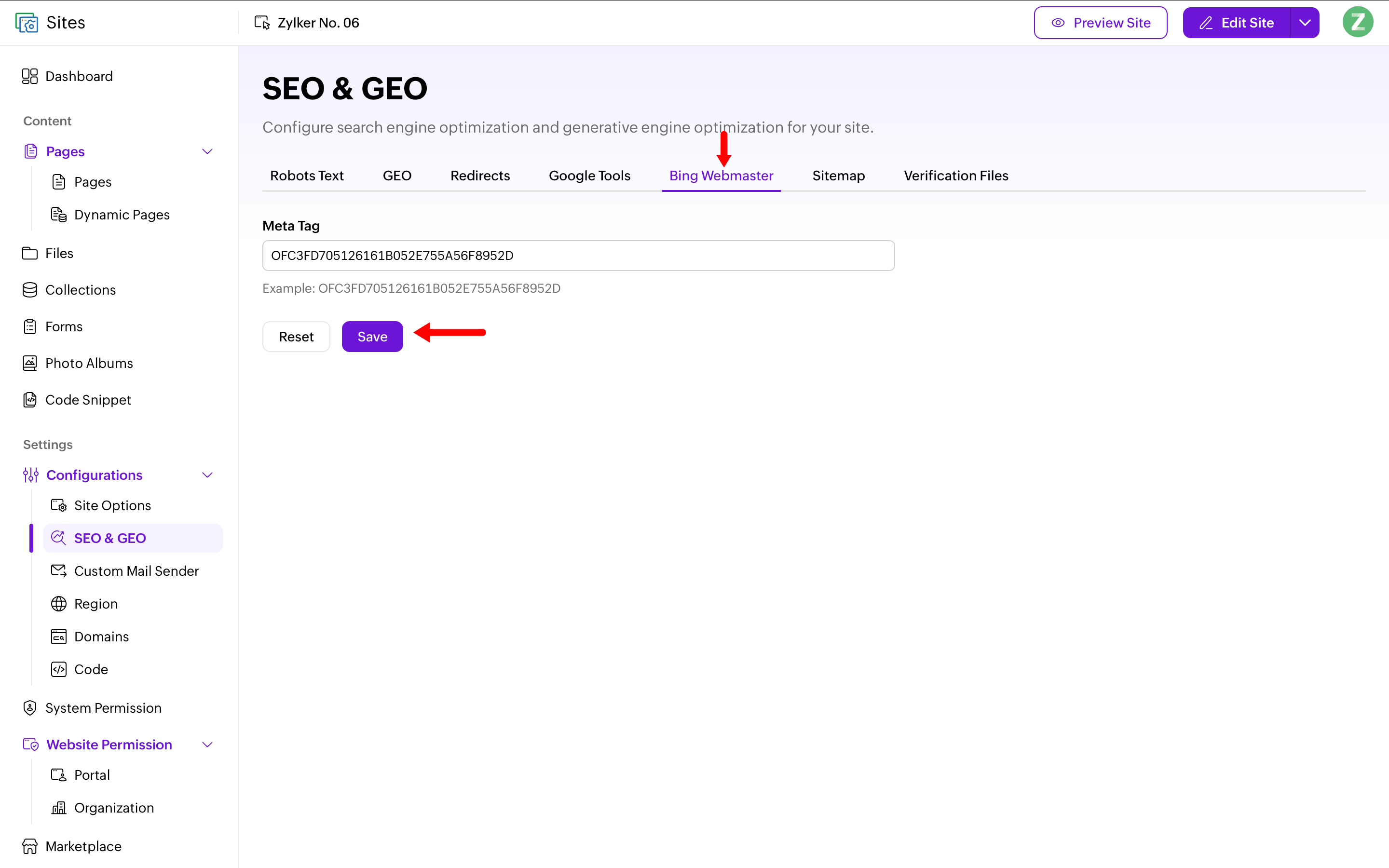
Task: Click the Save button
Action: [x=372, y=337]
